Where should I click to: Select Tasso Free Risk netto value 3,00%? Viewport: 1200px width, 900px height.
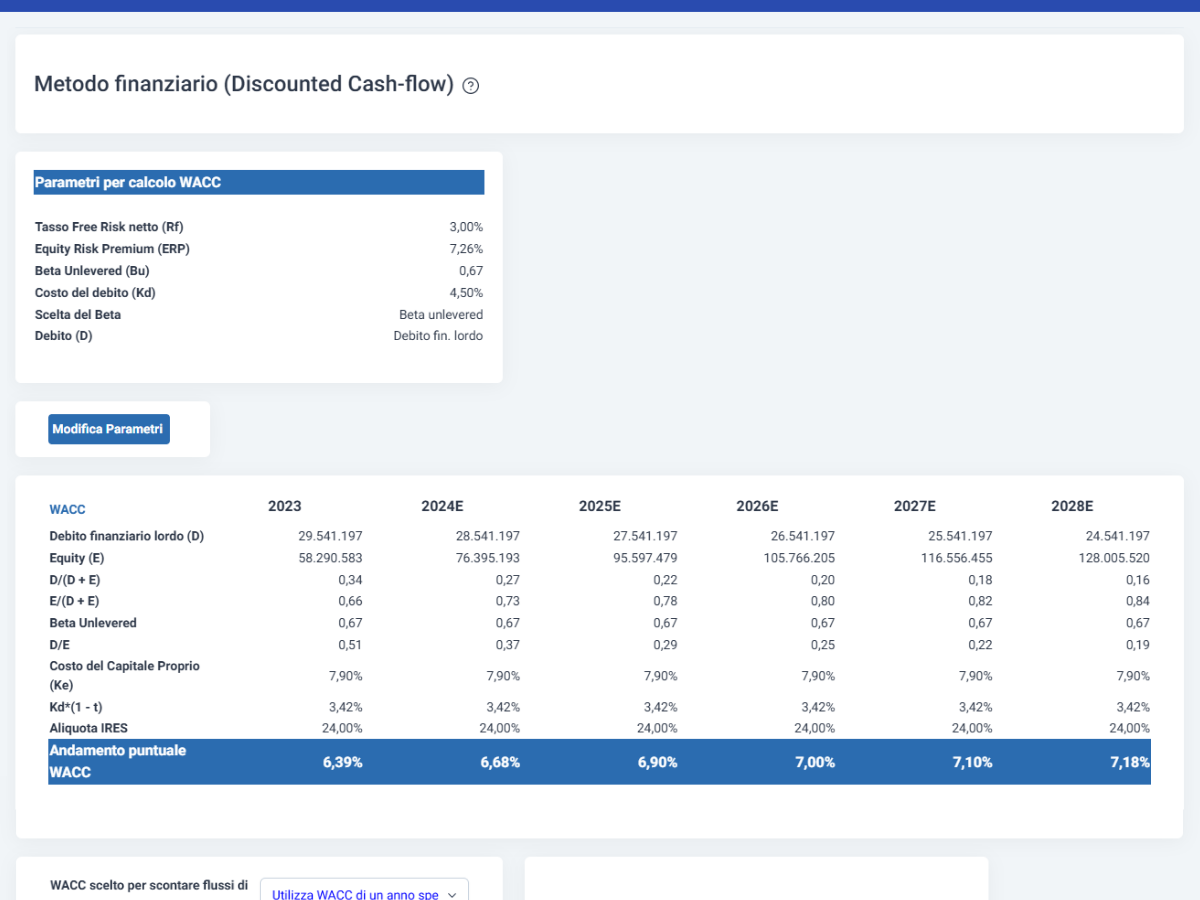[466, 227]
